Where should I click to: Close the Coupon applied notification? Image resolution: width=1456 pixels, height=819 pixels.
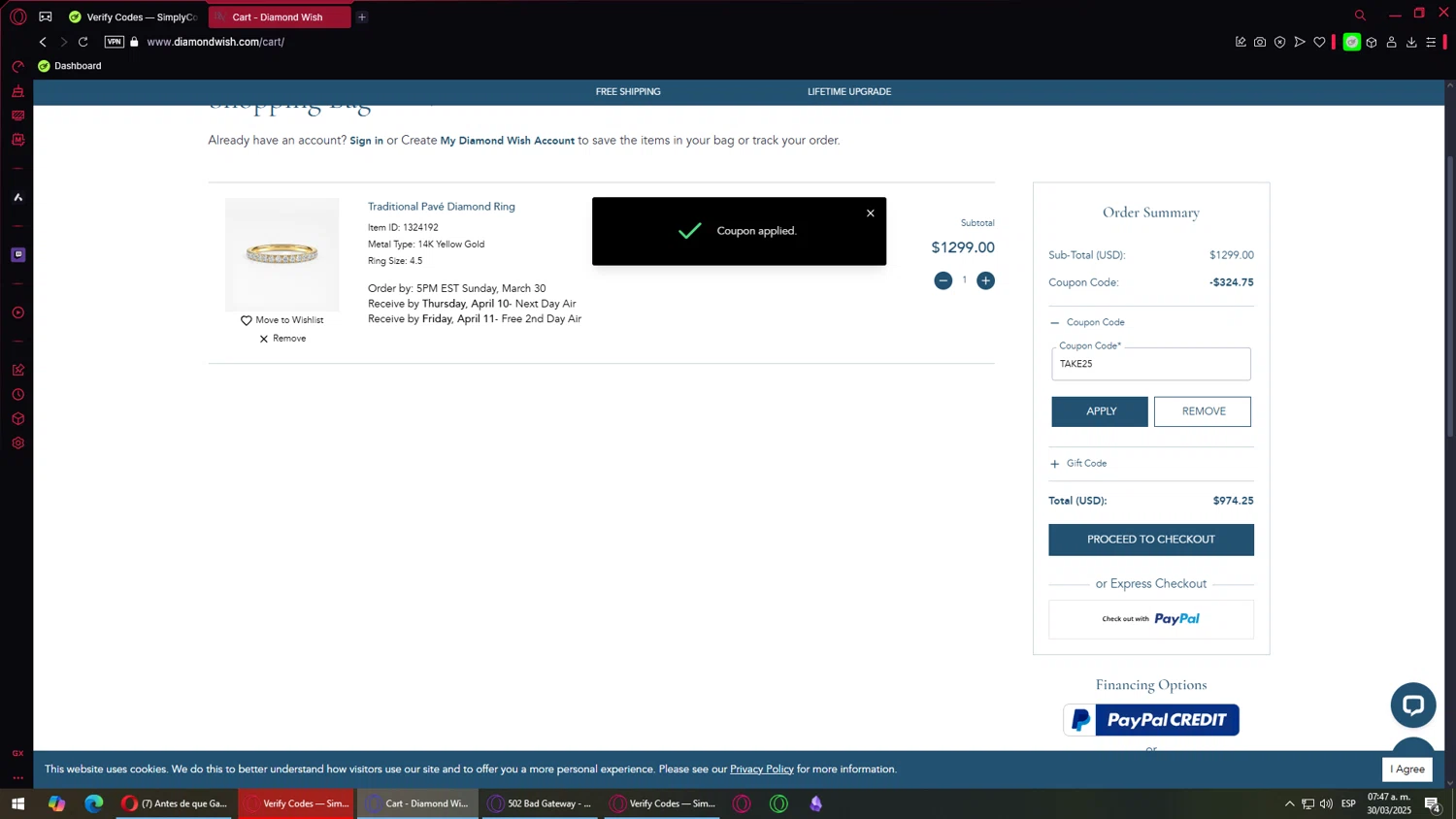coord(871,213)
